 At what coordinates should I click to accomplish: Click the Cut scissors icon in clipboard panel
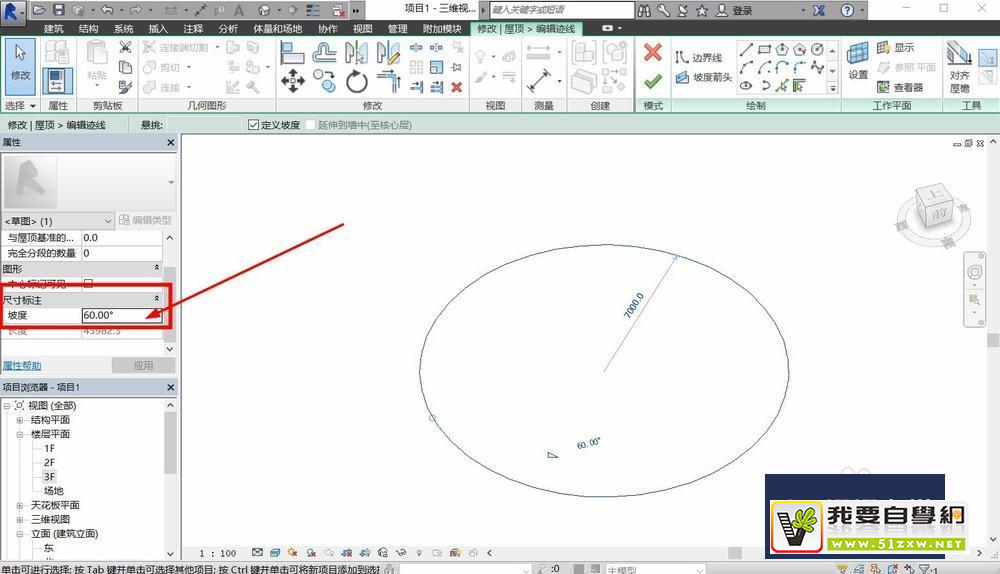[x=125, y=47]
